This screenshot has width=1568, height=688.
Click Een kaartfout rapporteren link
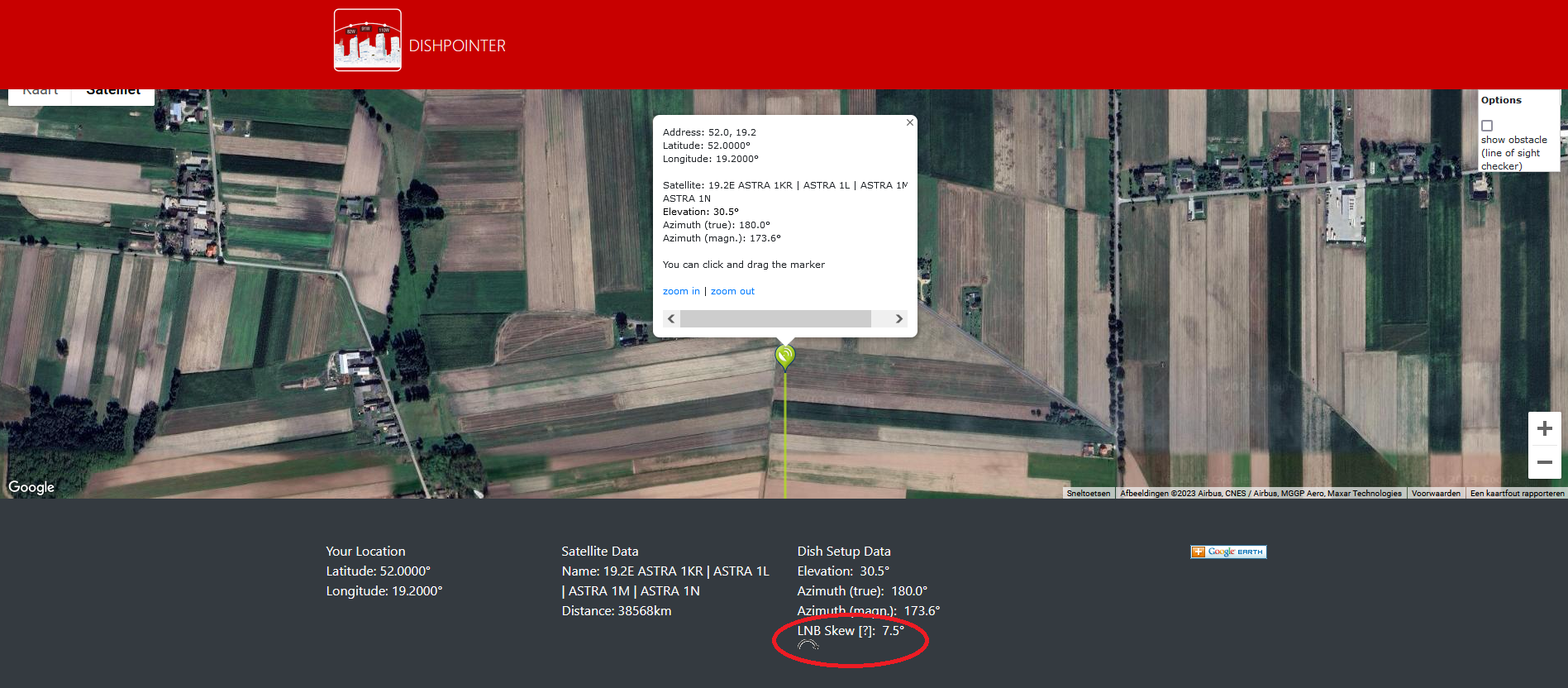pyautogui.click(x=1517, y=494)
